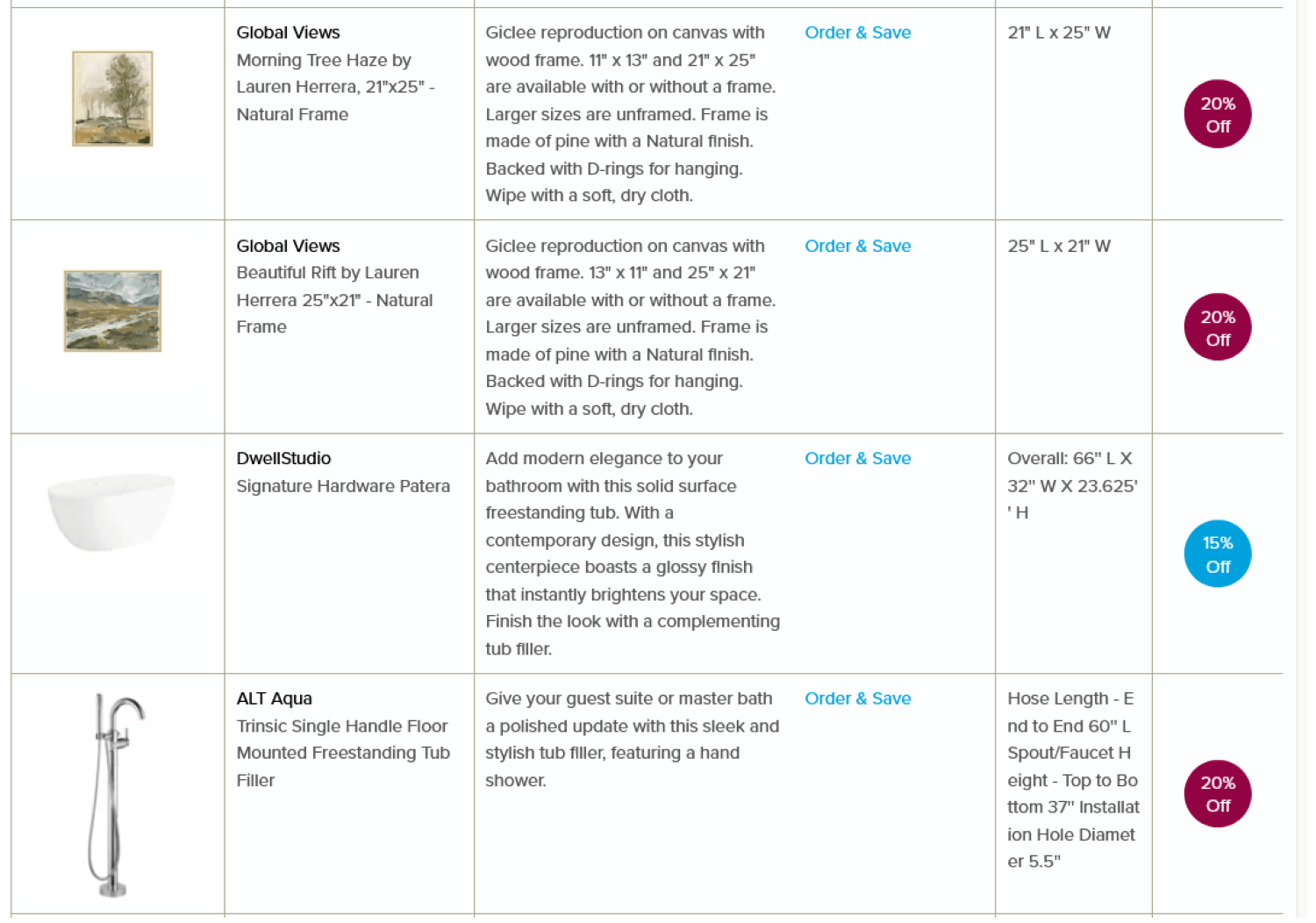The height and width of the screenshot is (923, 1316).
Task: Click the Morning Tree Haze painting thumbnail
Action: click(112, 98)
